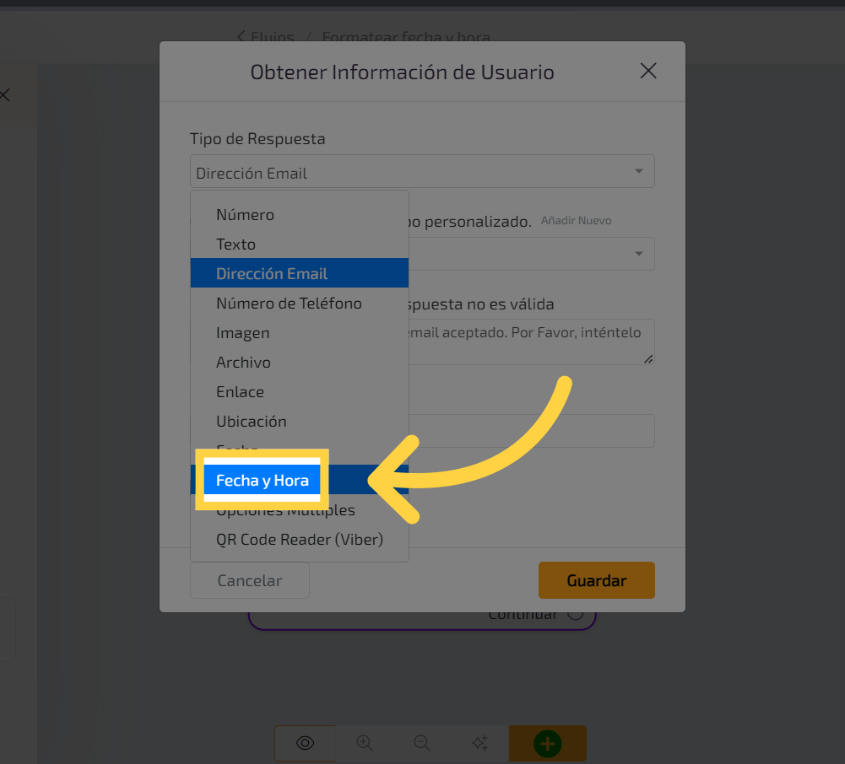Expand the custom field dropdown arrow
Viewport: 845px width, 764px height.
pos(638,254)
